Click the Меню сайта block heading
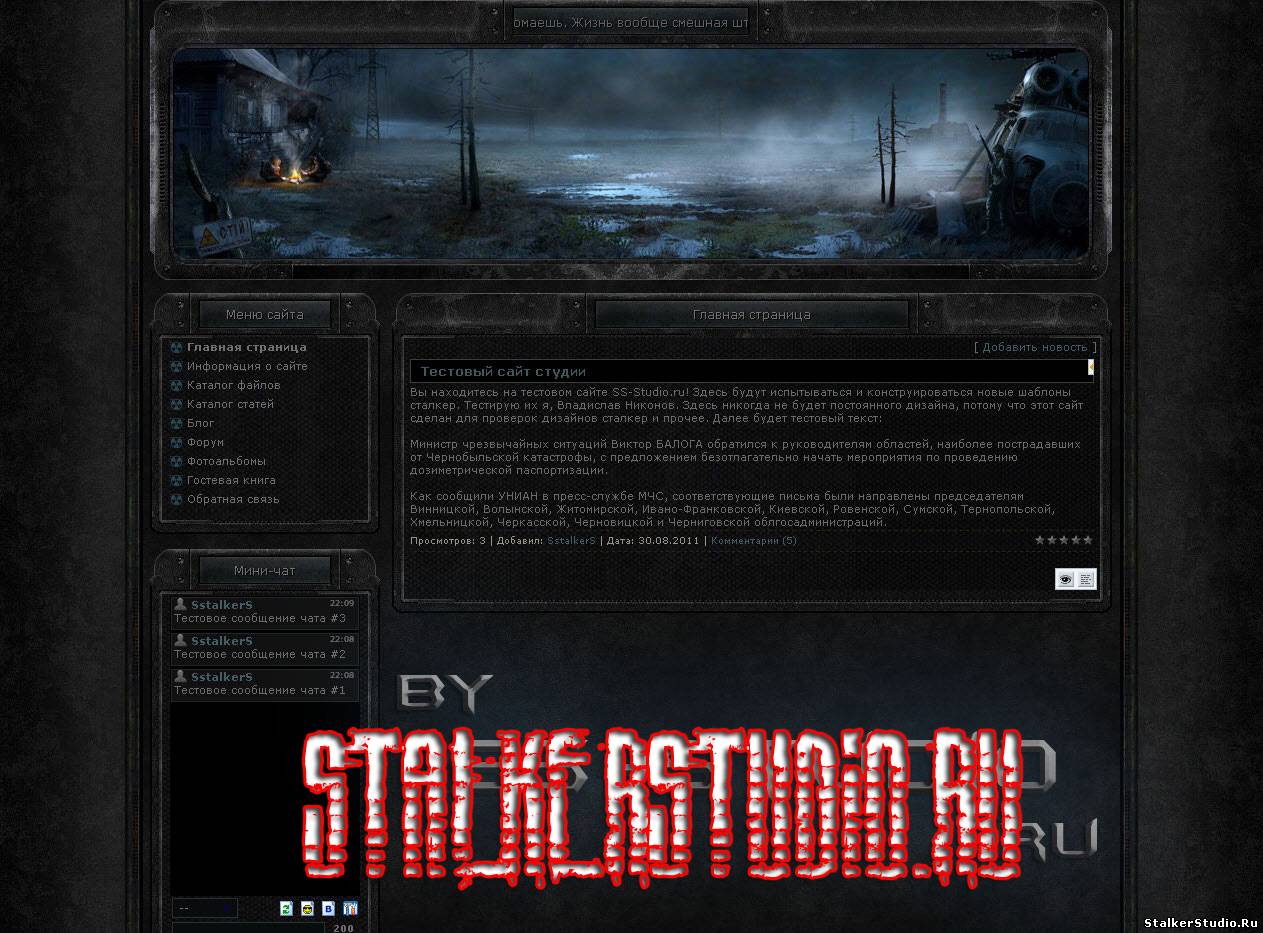The width and height of the screenshot is (1263, 933). click(265, 314)
